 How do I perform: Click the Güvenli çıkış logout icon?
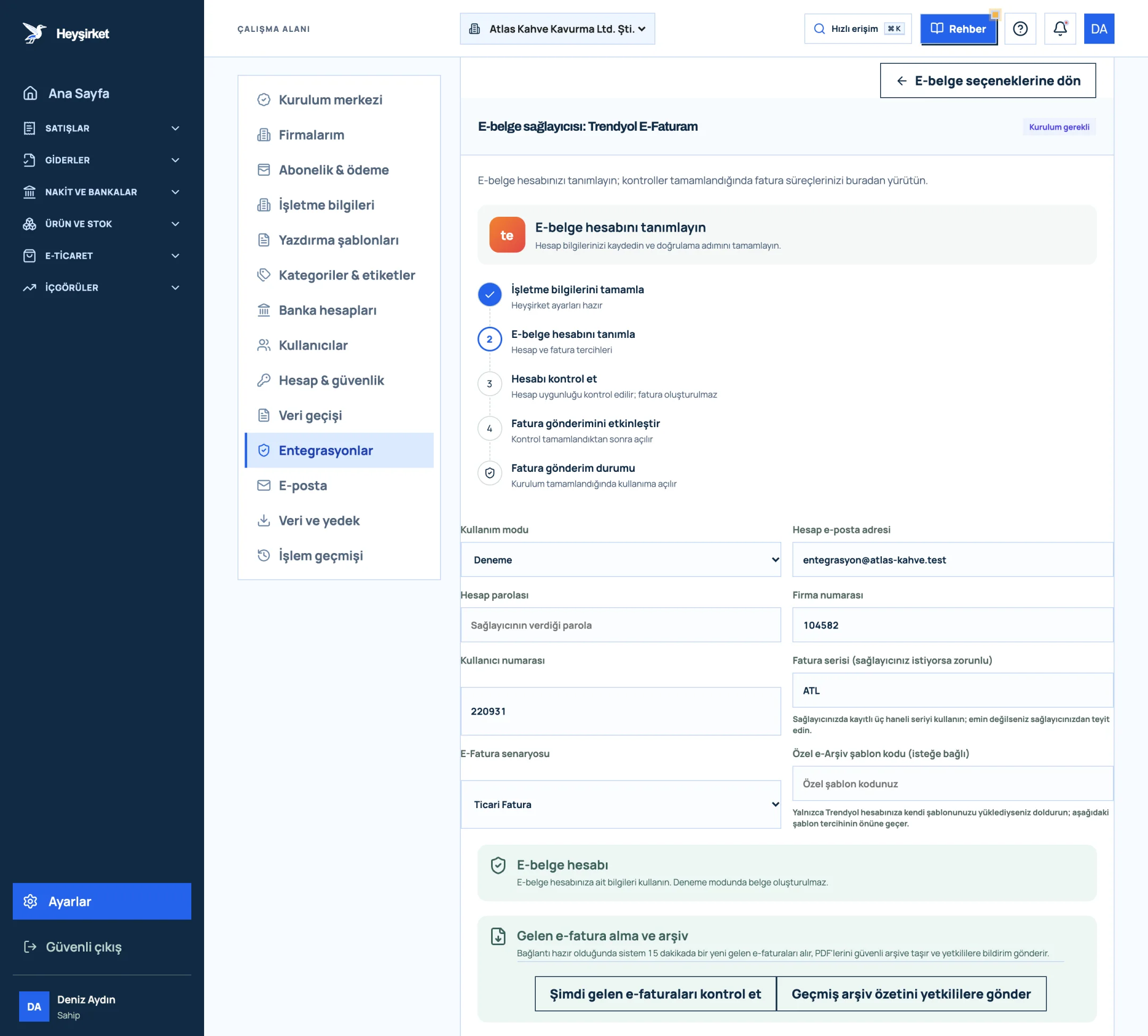(x=30, y=947)
